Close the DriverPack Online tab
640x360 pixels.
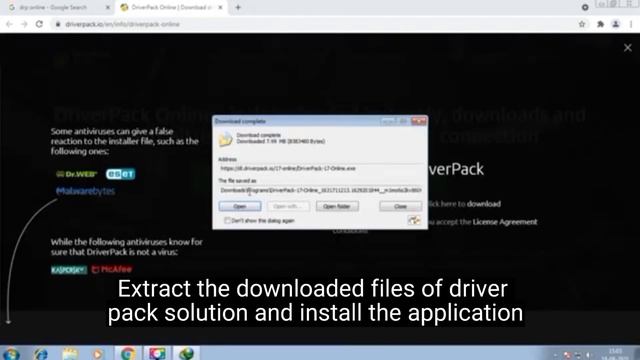(220, 7)
